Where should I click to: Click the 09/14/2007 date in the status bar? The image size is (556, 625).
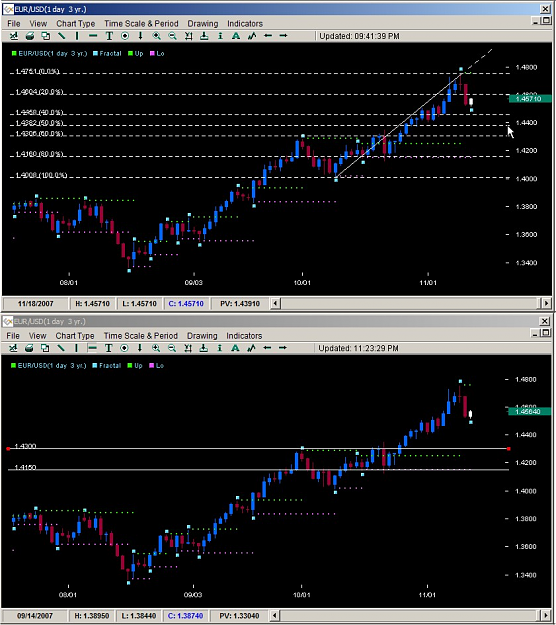pos(35,616)
